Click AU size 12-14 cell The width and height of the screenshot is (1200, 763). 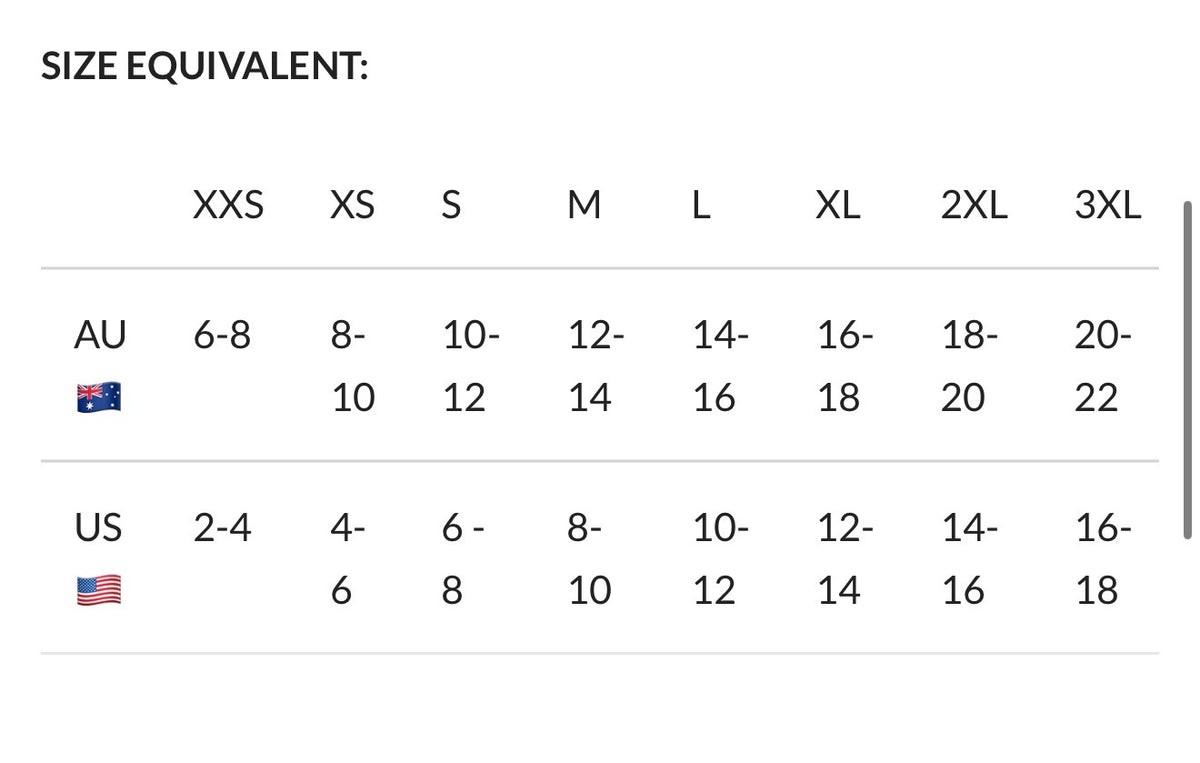(x=596, y=366)
